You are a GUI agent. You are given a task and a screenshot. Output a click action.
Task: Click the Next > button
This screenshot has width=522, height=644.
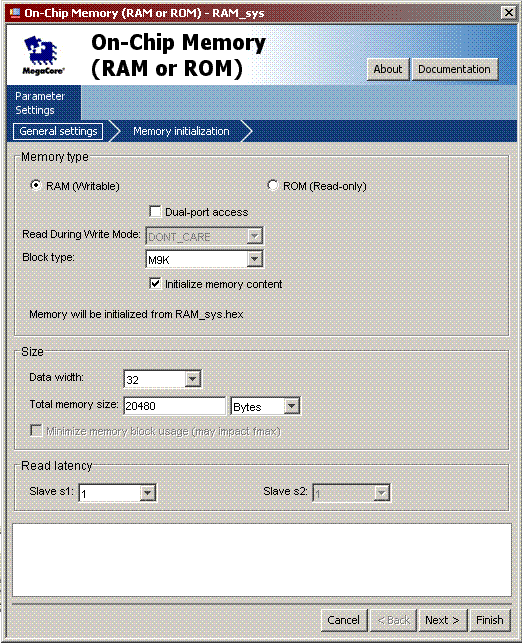click(442, 620)
